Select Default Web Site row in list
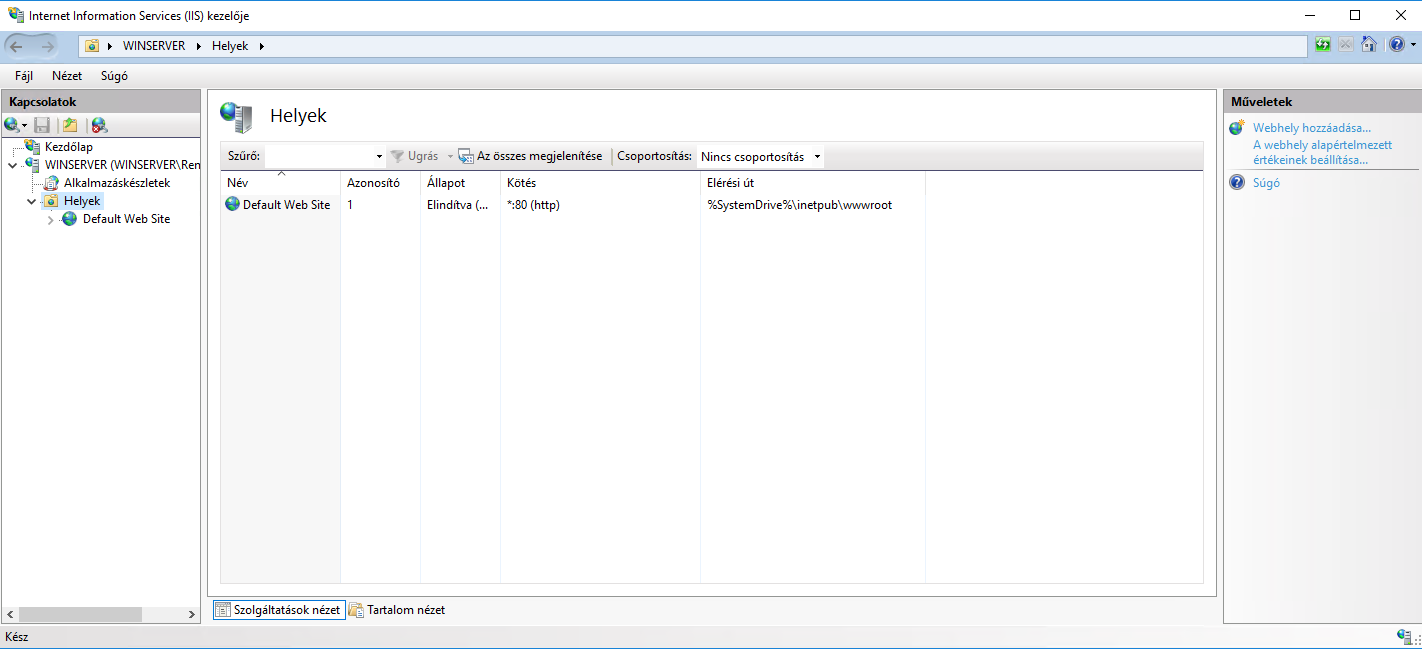Image resolution: width=1422 pixels, height=649 pixels. [286, 205]
